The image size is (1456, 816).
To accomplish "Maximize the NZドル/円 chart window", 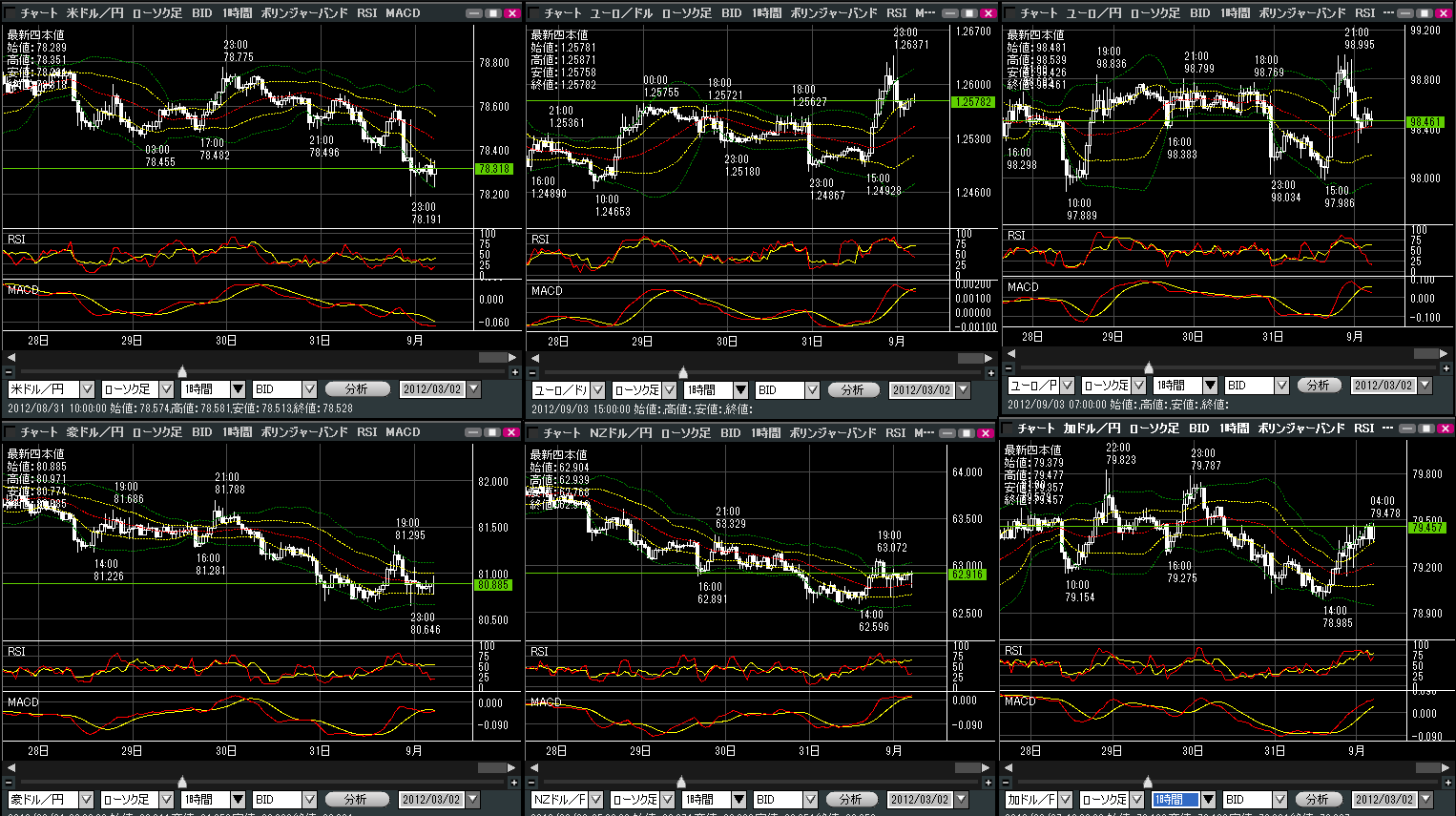I will tap(968, 433).
